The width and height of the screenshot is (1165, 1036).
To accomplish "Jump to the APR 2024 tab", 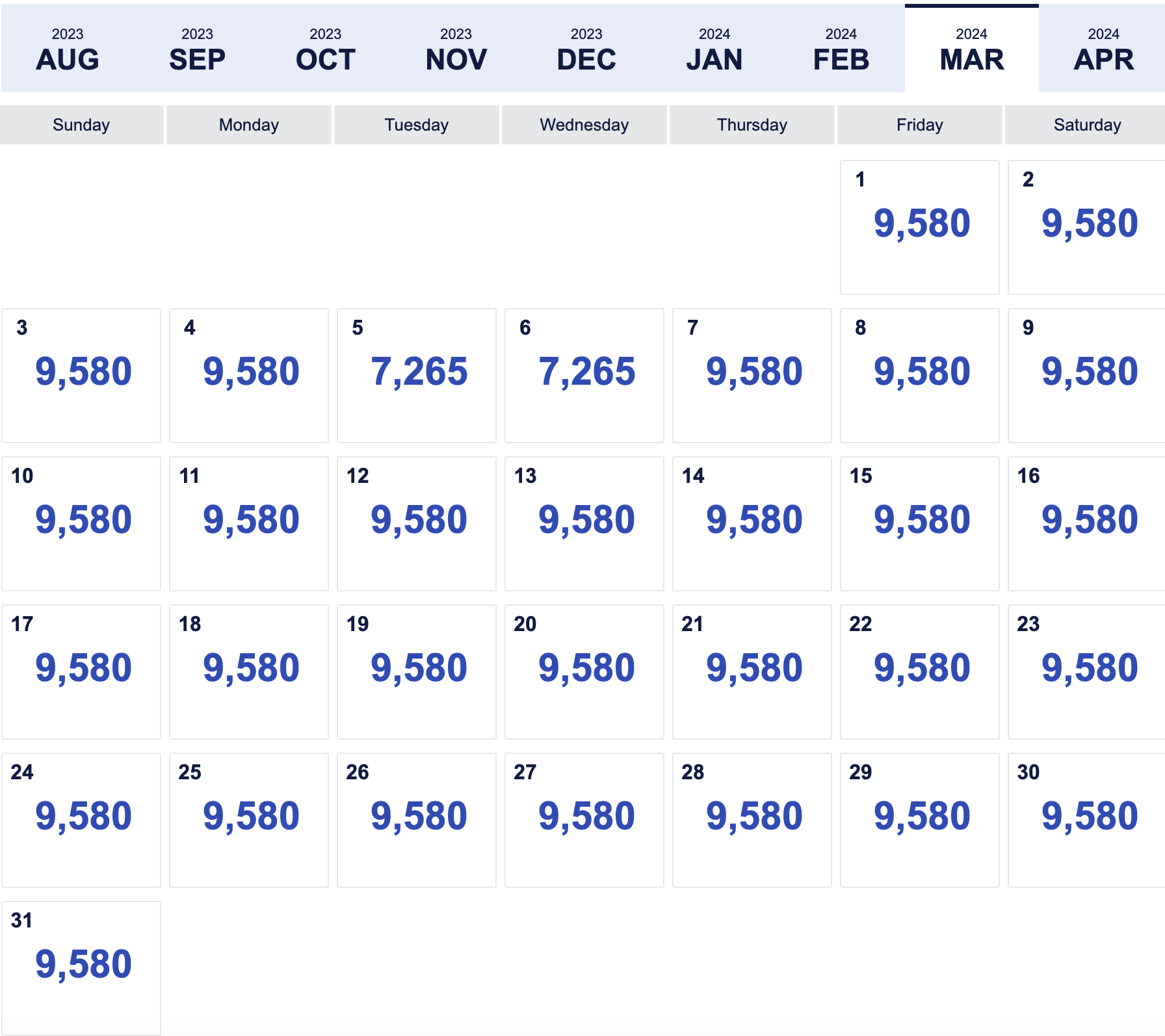I will click(1103, 49).
